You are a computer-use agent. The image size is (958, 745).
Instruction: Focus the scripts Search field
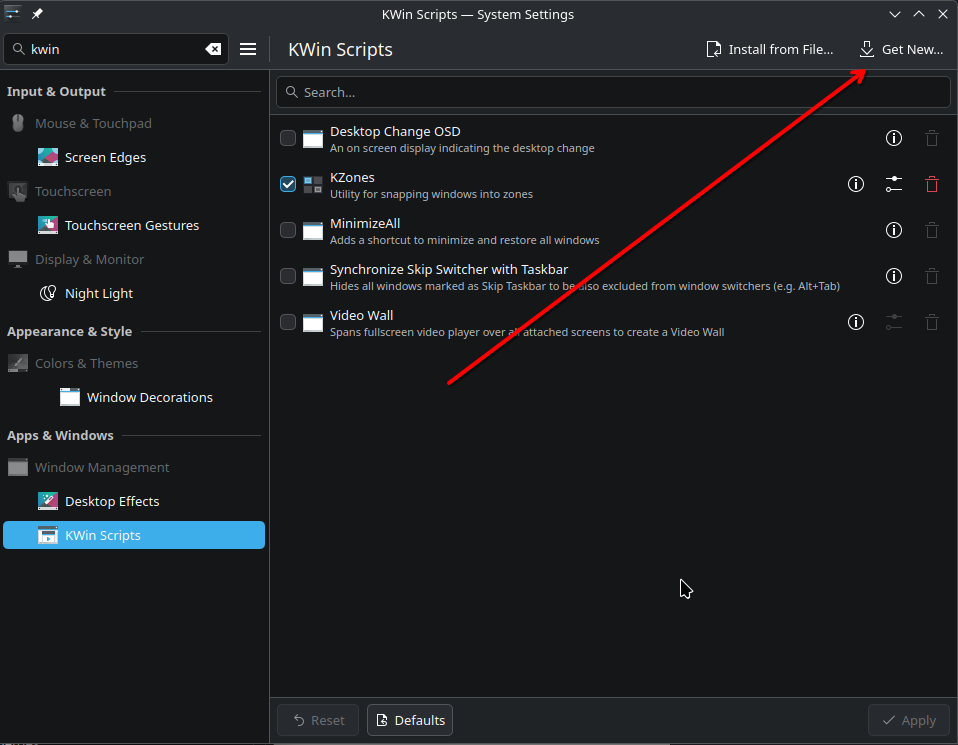coord(613,92)
